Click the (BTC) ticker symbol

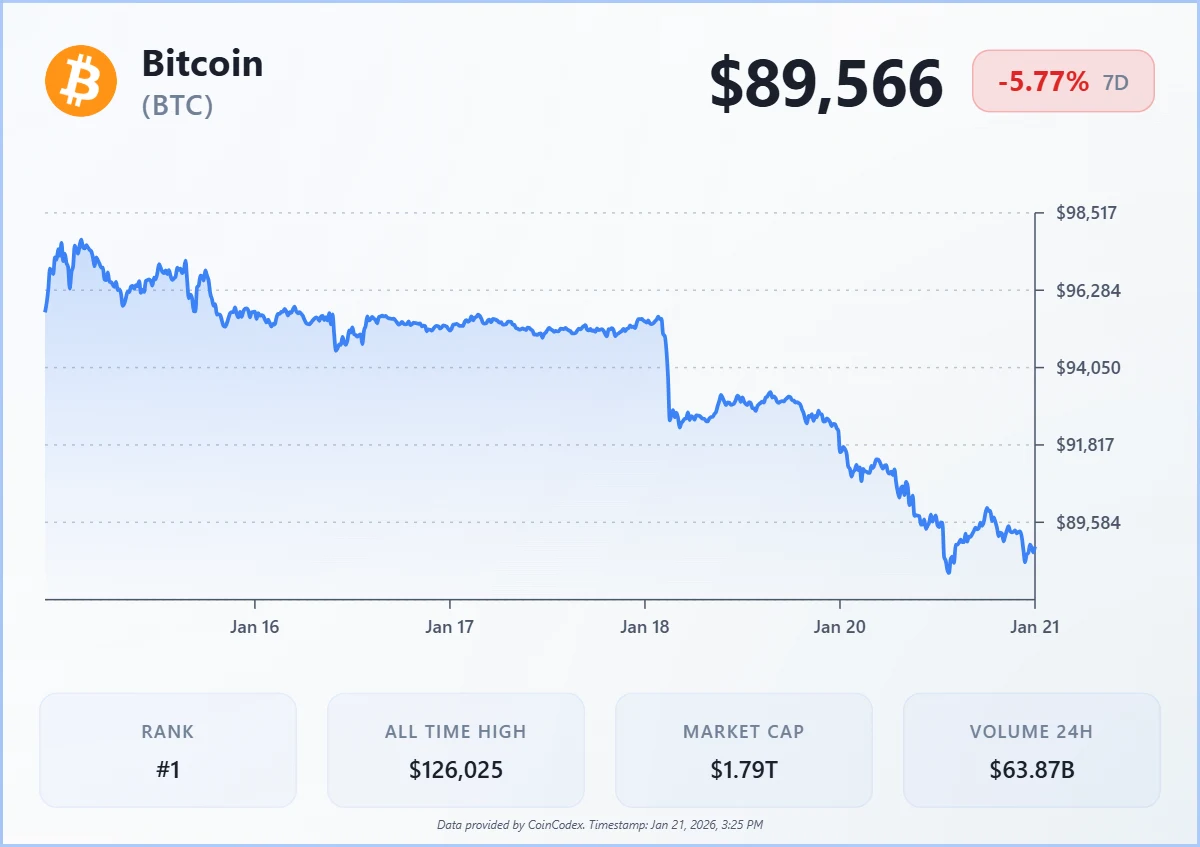[177, 106]
